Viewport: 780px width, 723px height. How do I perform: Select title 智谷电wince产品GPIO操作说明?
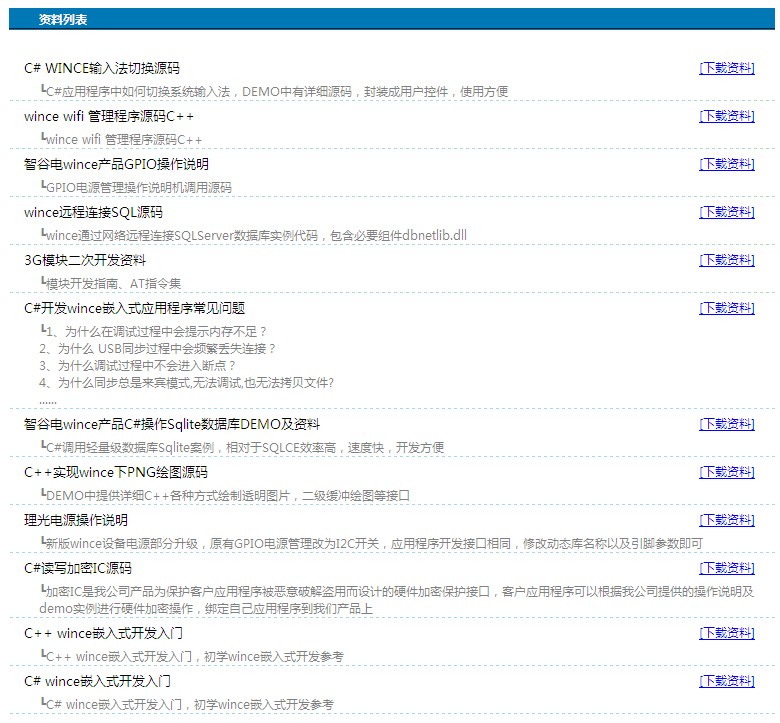click(x=116, y=164)
